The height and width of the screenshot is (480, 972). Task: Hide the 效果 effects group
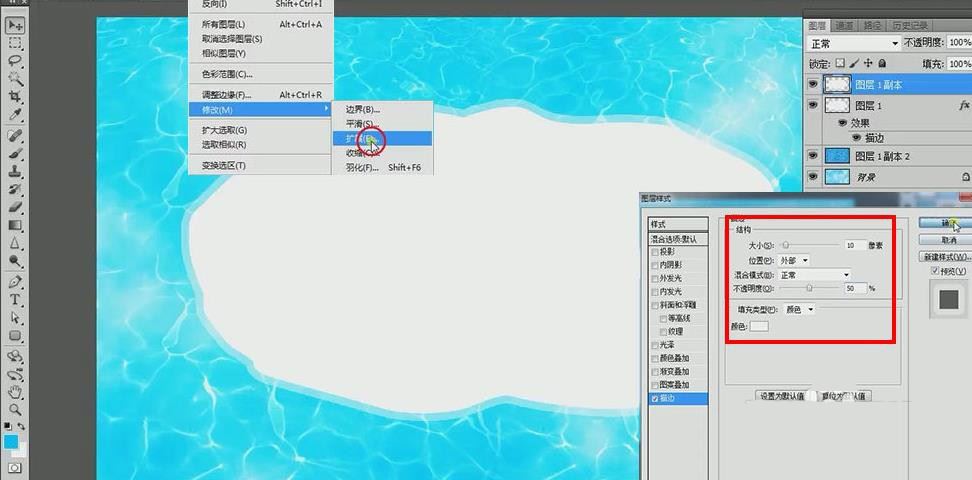[x=842, y=123]
